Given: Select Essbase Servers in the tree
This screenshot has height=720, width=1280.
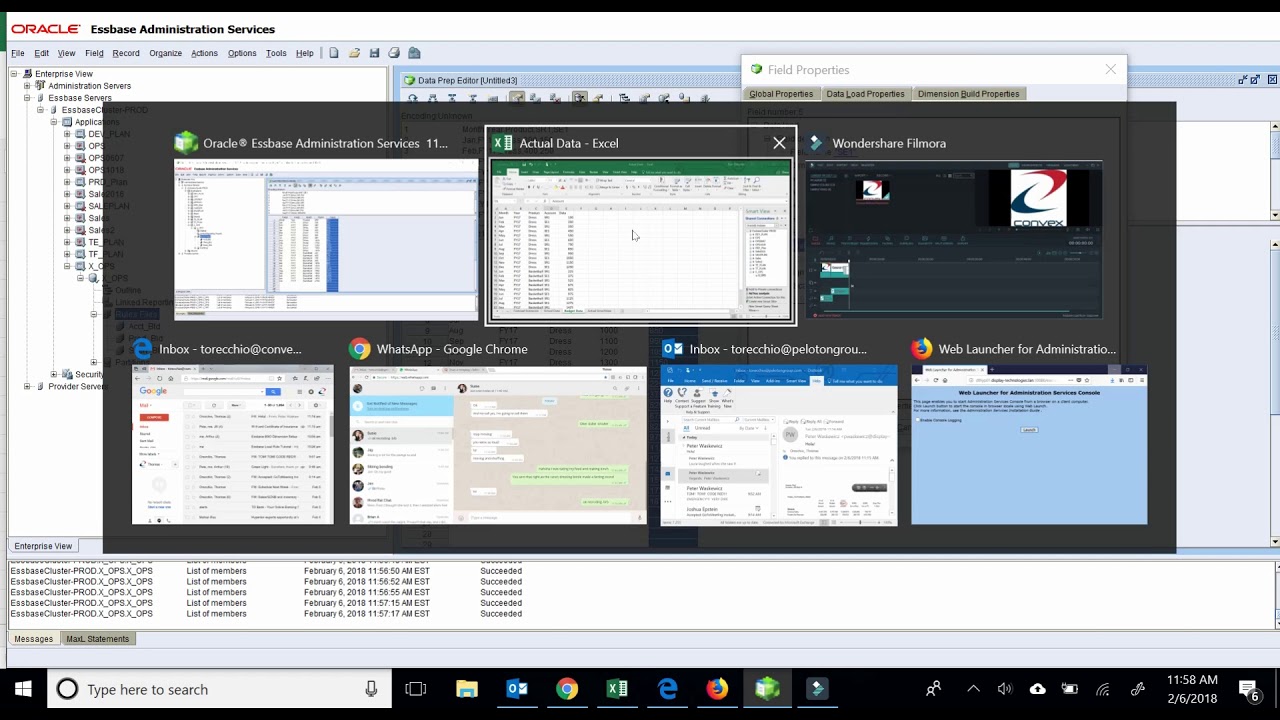Looking at the screenshot, I should [80, 98].
